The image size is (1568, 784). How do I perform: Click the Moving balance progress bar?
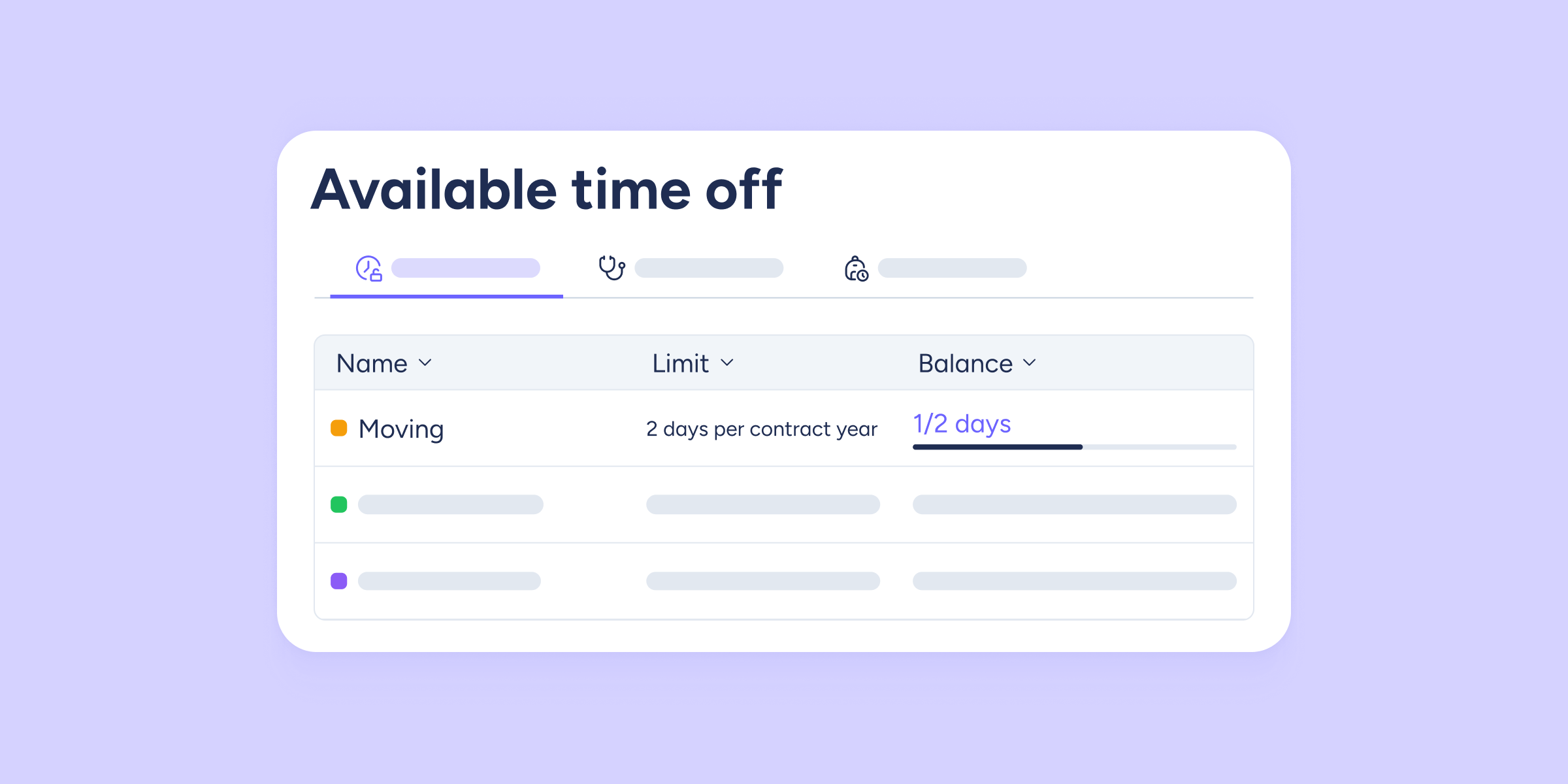click(x=1074, y=447)
